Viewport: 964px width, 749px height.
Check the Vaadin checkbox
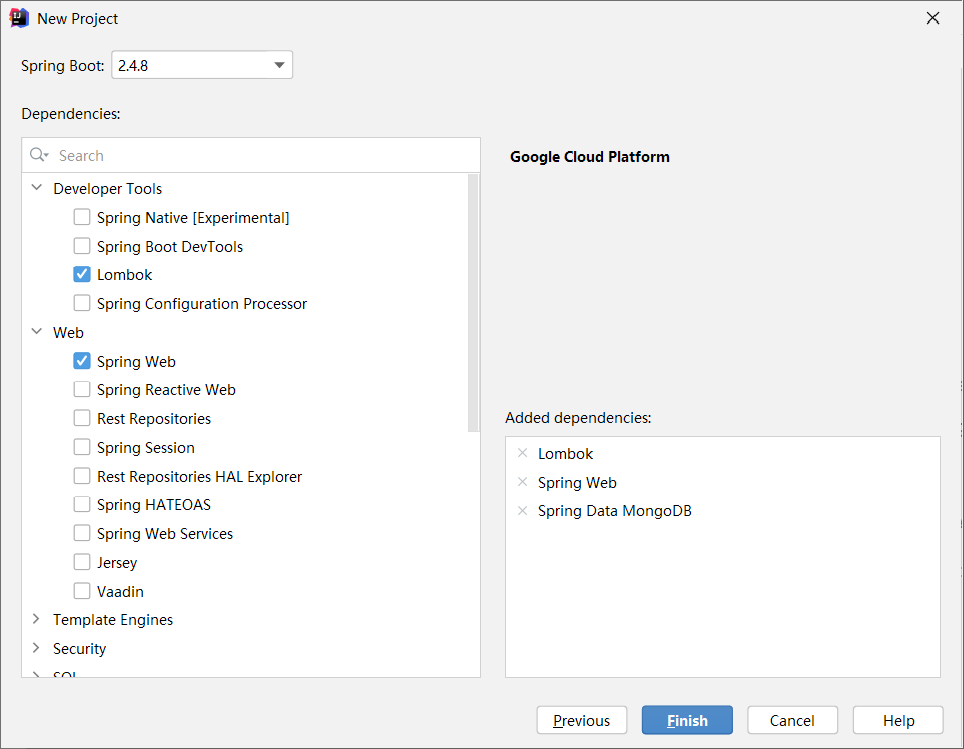pyautogui.click(x=82, y=591)
